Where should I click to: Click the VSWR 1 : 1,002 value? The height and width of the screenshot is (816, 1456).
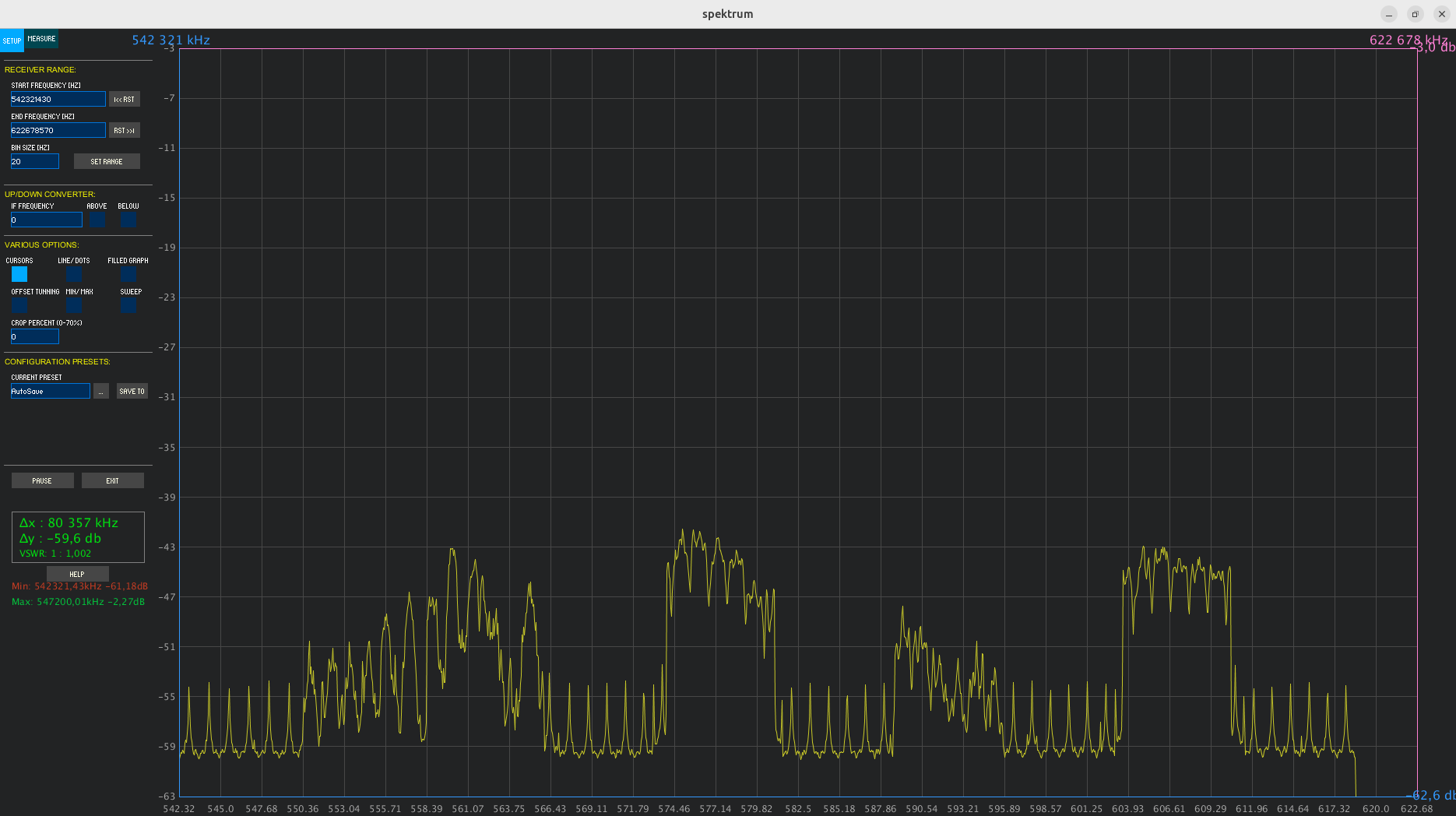(55, 554)
